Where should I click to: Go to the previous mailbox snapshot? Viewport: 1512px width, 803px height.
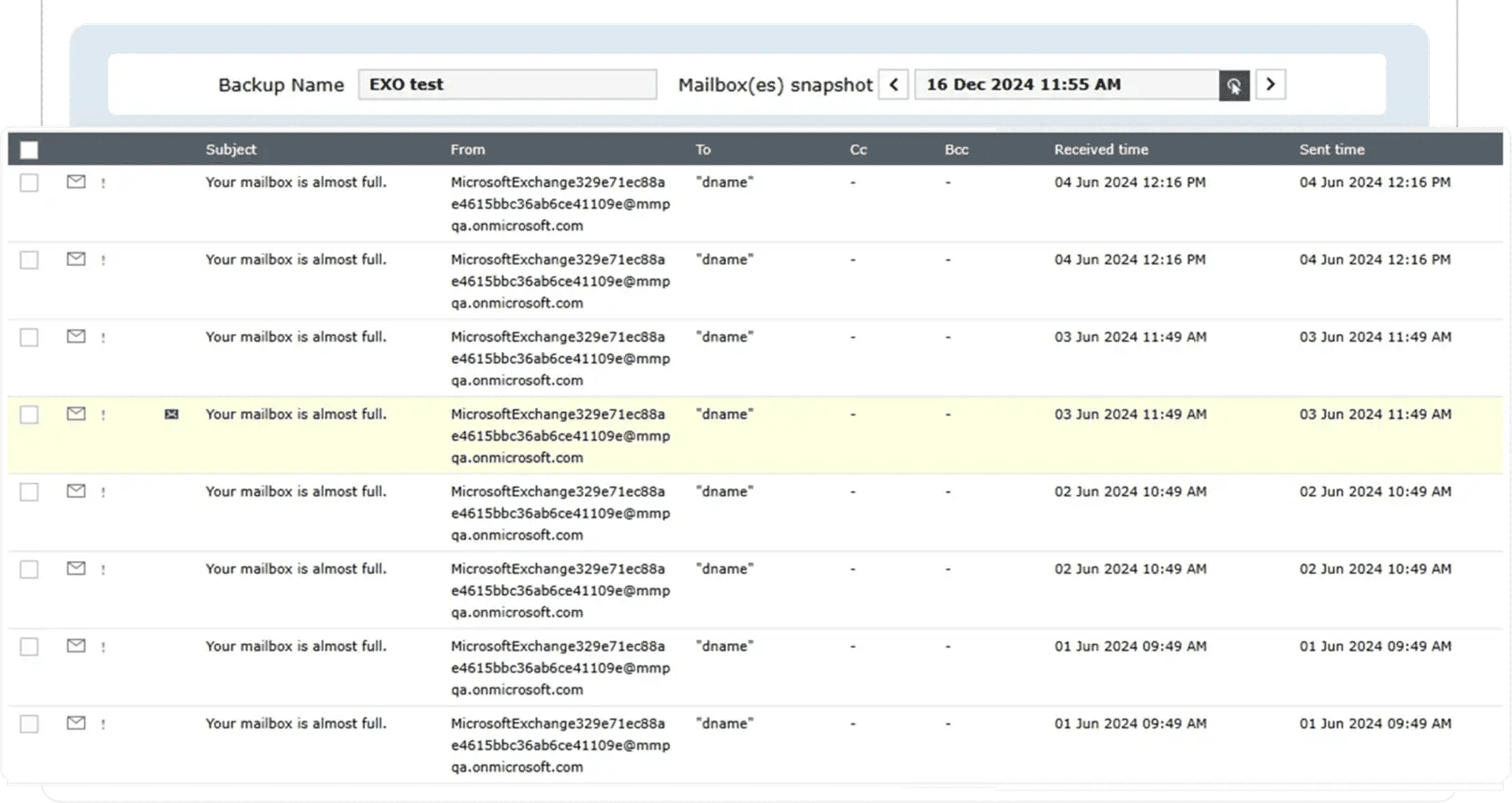[x=893, y=84]
